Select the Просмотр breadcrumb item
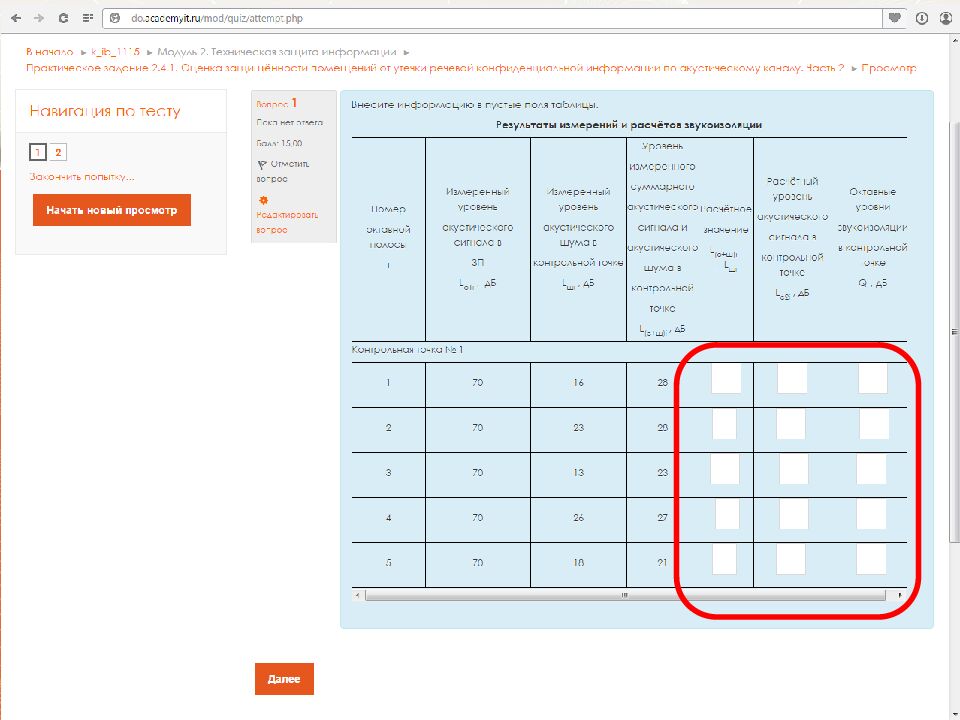 tap(889, 68)
